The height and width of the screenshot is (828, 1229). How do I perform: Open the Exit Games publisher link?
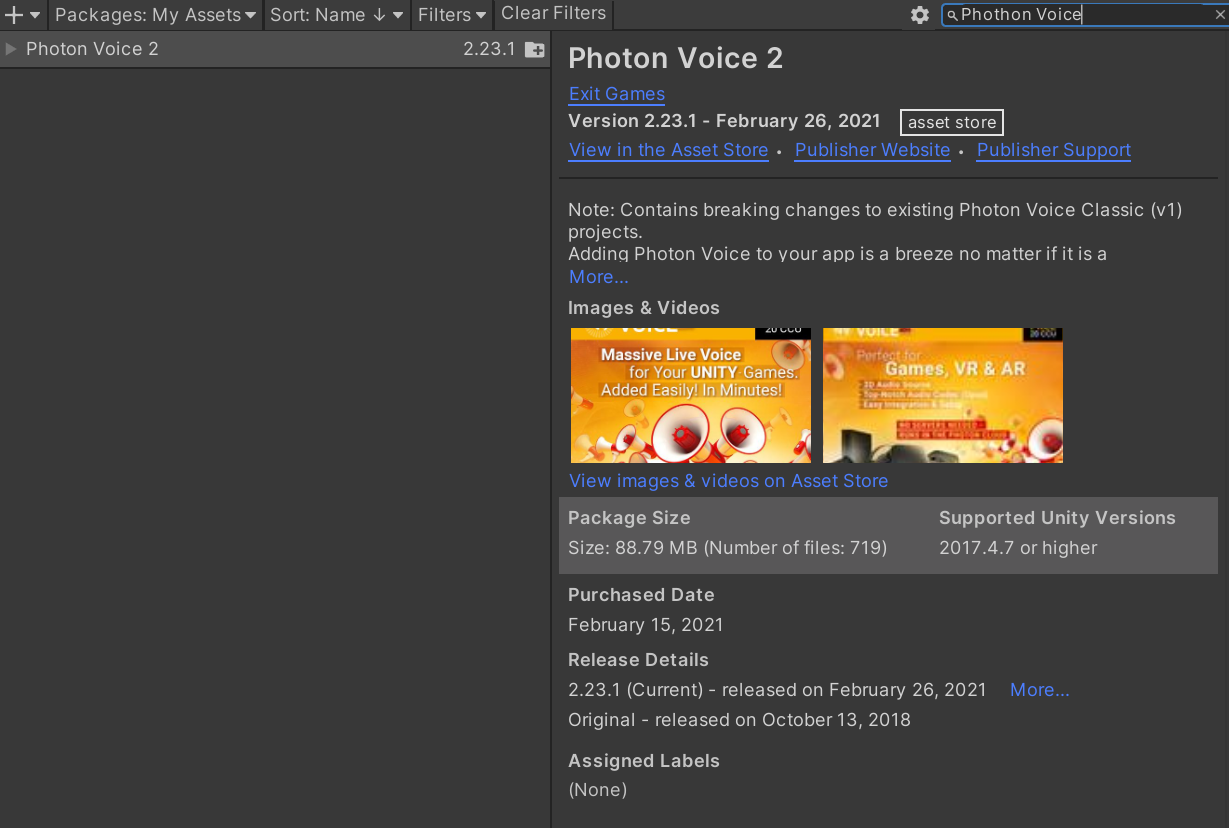point(616,94)
